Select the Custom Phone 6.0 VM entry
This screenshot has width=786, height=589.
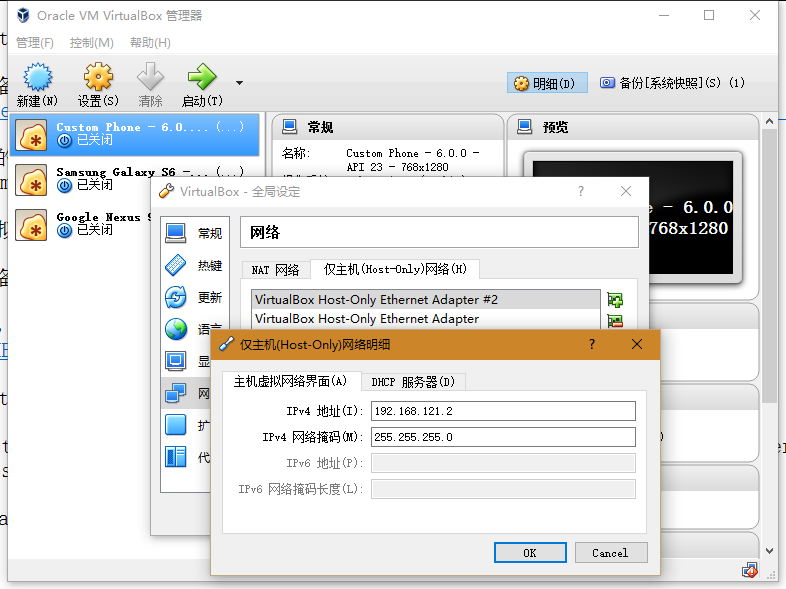[x=135, y=135]
